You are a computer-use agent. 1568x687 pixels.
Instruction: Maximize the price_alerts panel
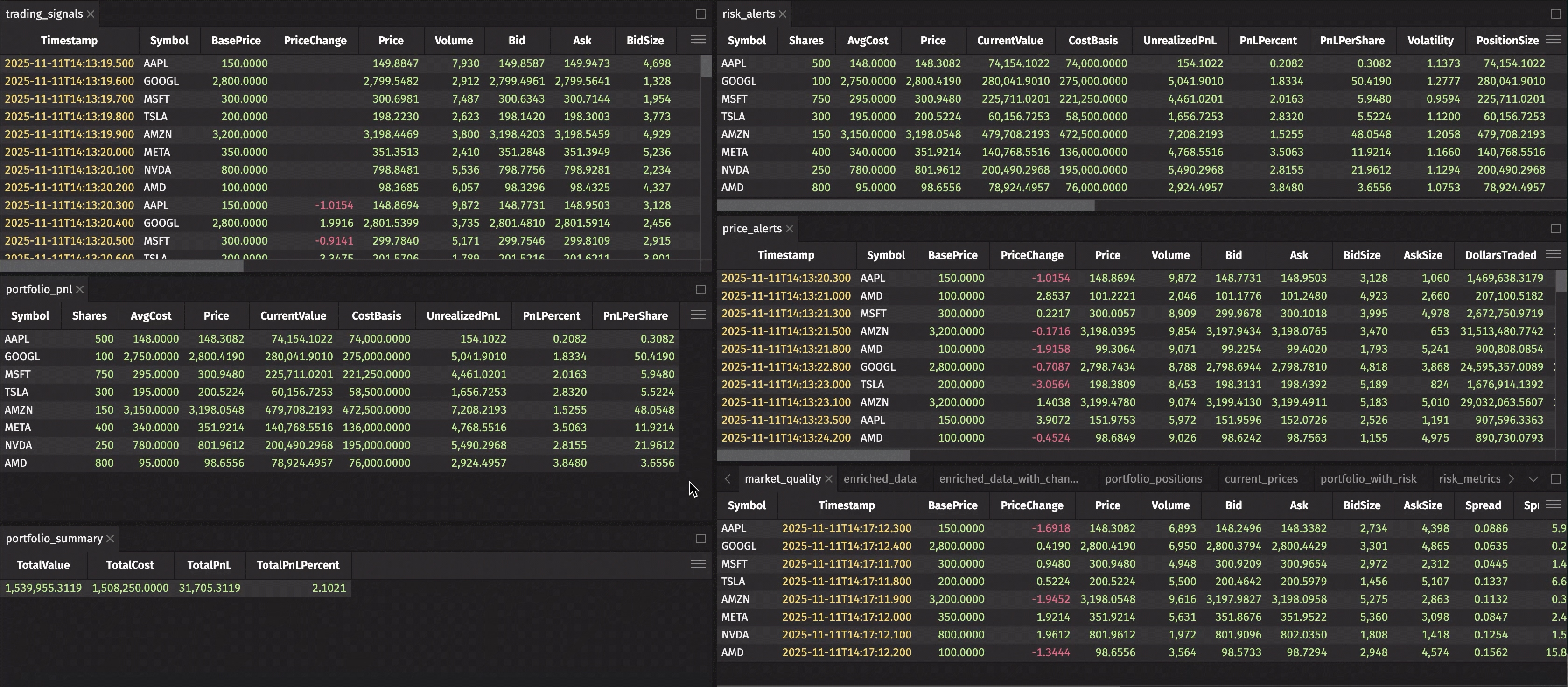tap(1556, 228)
